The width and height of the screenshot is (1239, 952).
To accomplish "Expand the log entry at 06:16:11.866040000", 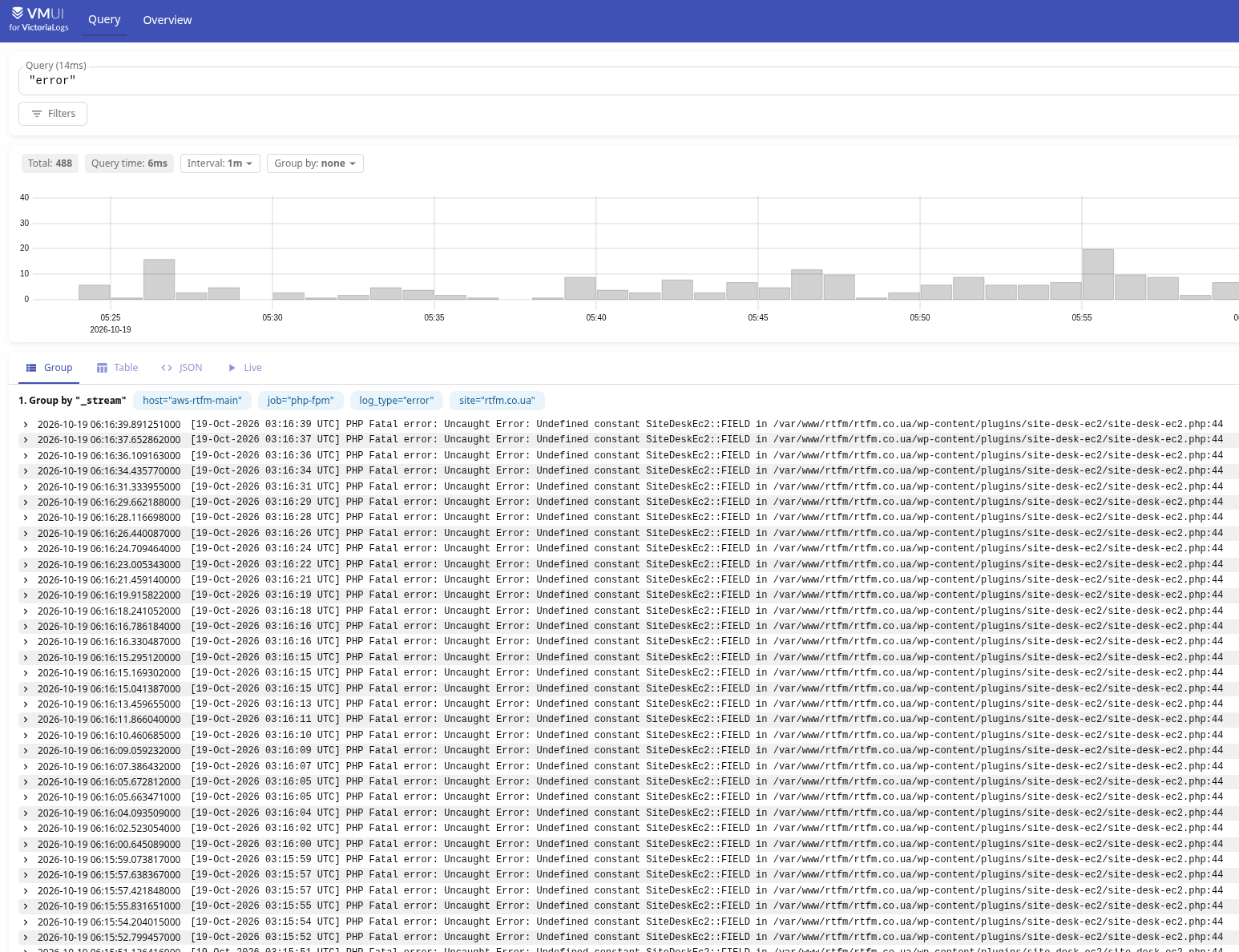I will (26, 720).
